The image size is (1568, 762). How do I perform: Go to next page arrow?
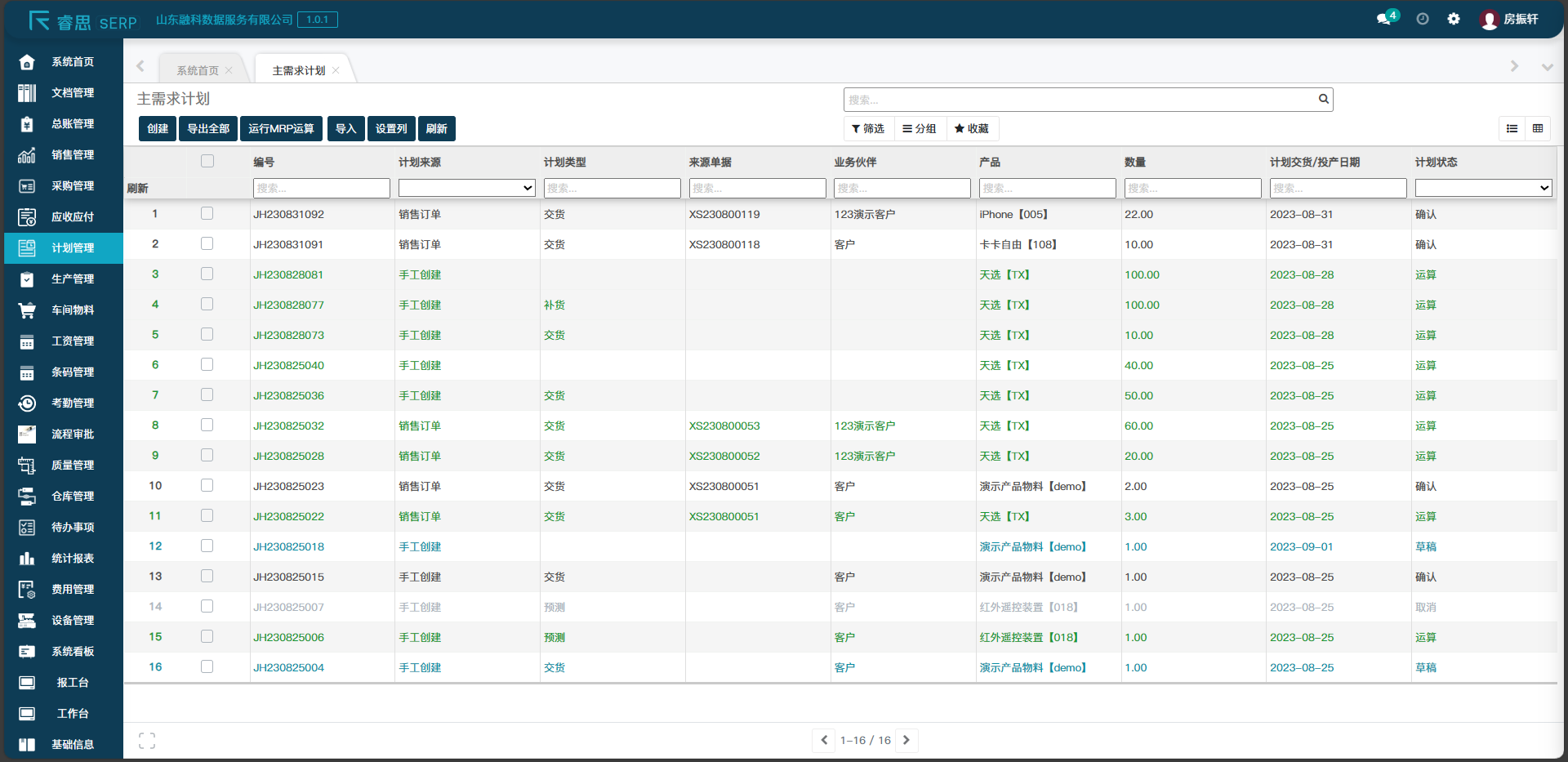906,741
